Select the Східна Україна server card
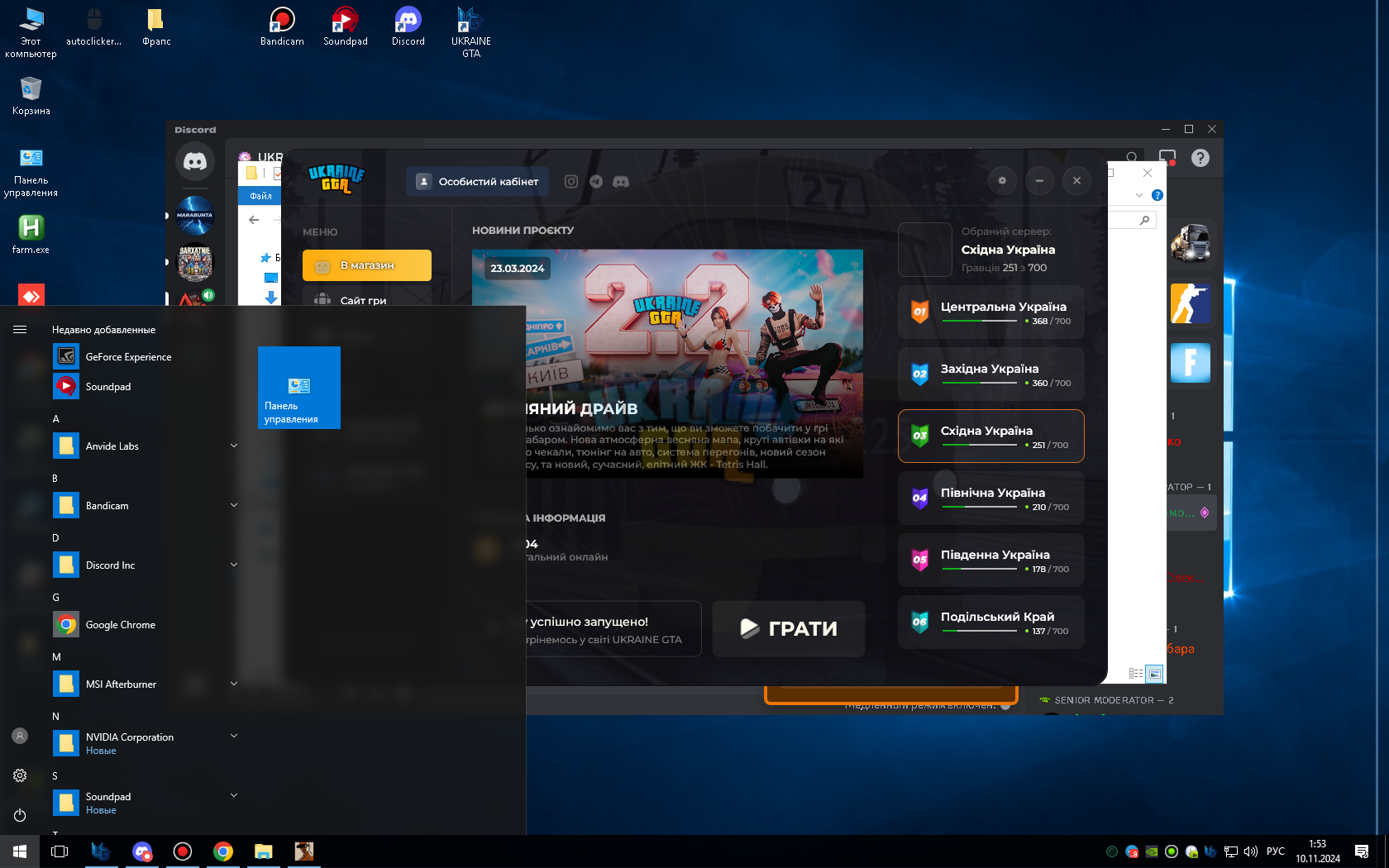The height and width of the screenshot is (868, 1389). pyautogui.click(x=991, y=436)
